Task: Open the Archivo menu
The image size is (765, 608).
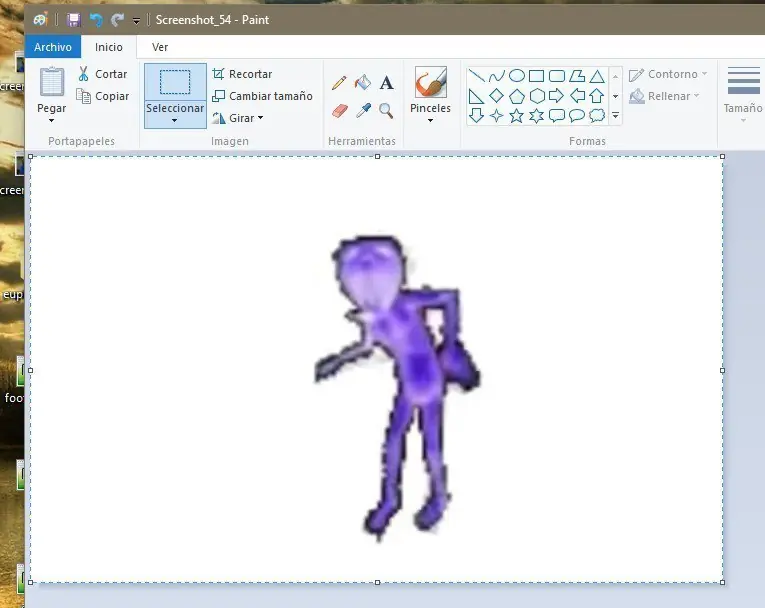Action: coord(53,47)
